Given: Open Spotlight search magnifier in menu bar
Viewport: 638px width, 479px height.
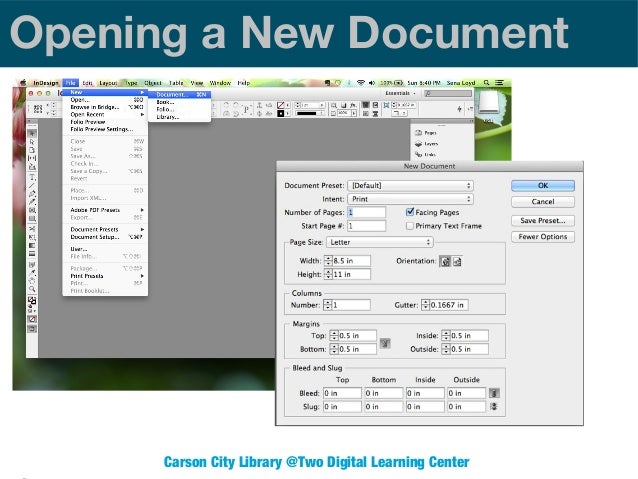Looking at the screenshot, I should point(486,83).
